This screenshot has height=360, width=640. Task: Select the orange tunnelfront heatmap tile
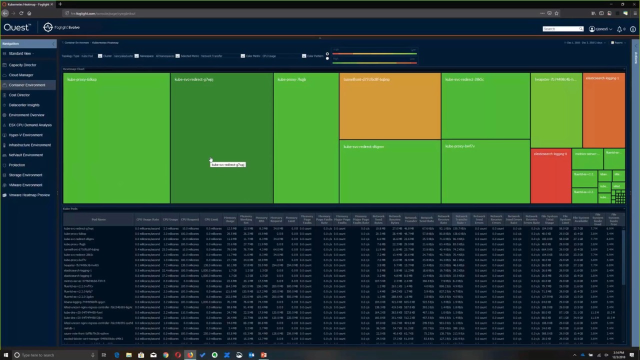390,106
